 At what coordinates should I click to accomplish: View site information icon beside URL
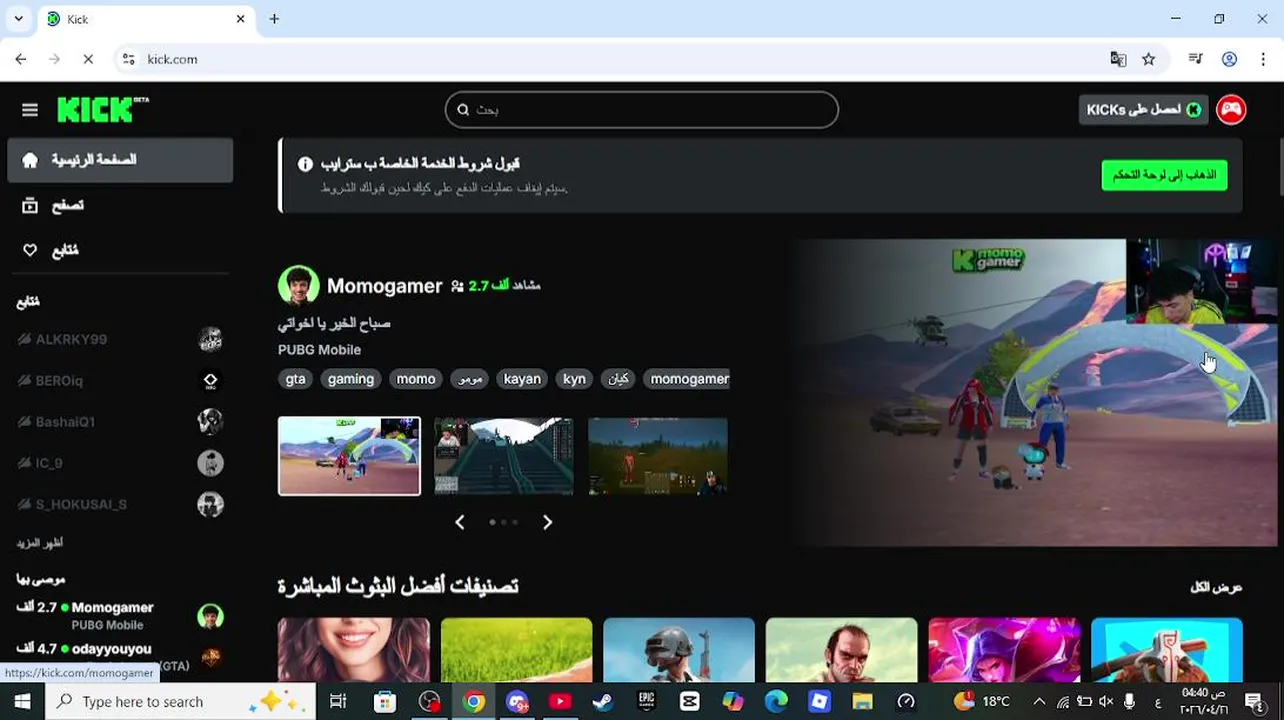click(128, 59)
